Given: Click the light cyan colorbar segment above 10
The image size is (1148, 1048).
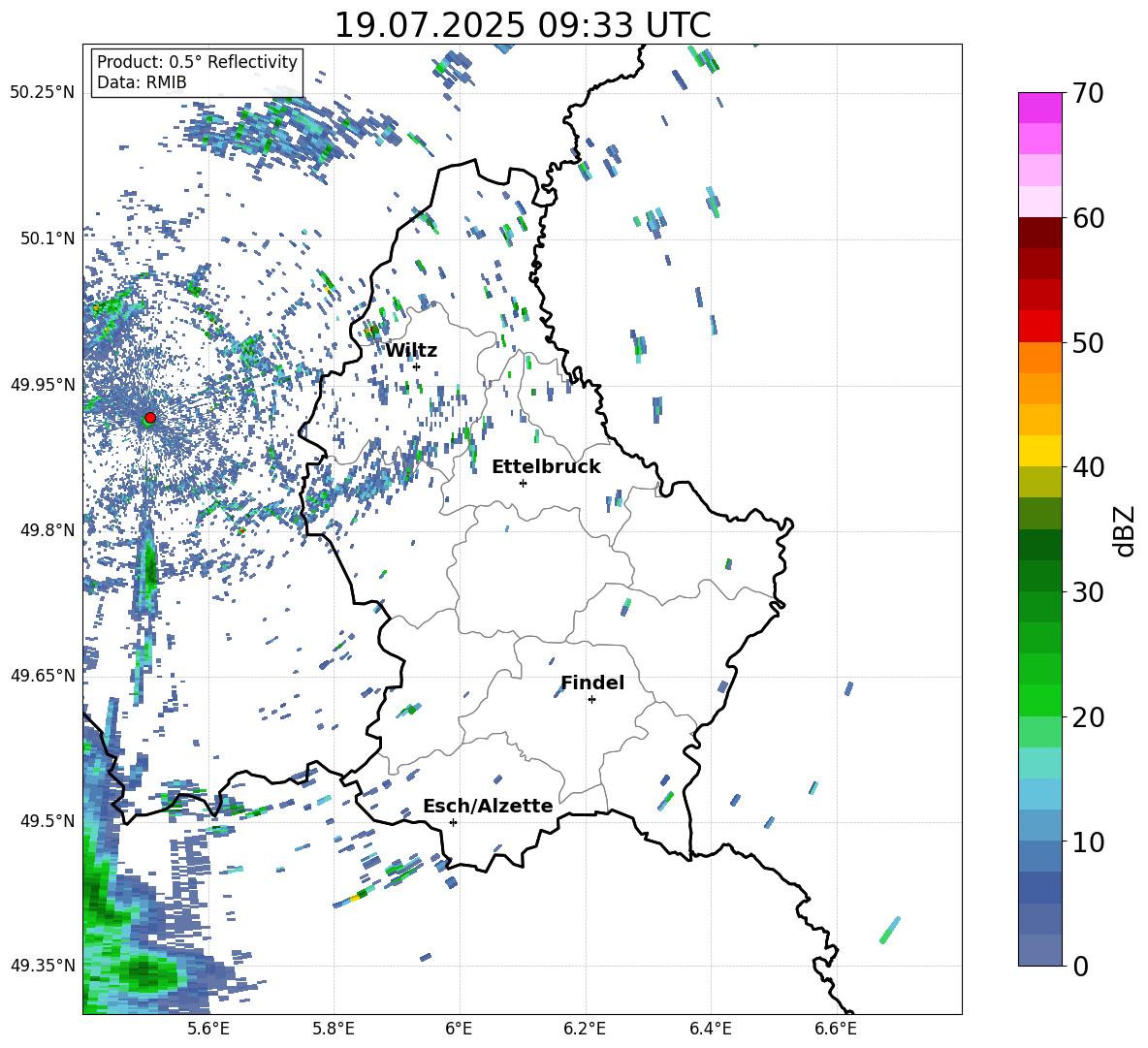Looking at the screenshot, I should coord(1039,794).
